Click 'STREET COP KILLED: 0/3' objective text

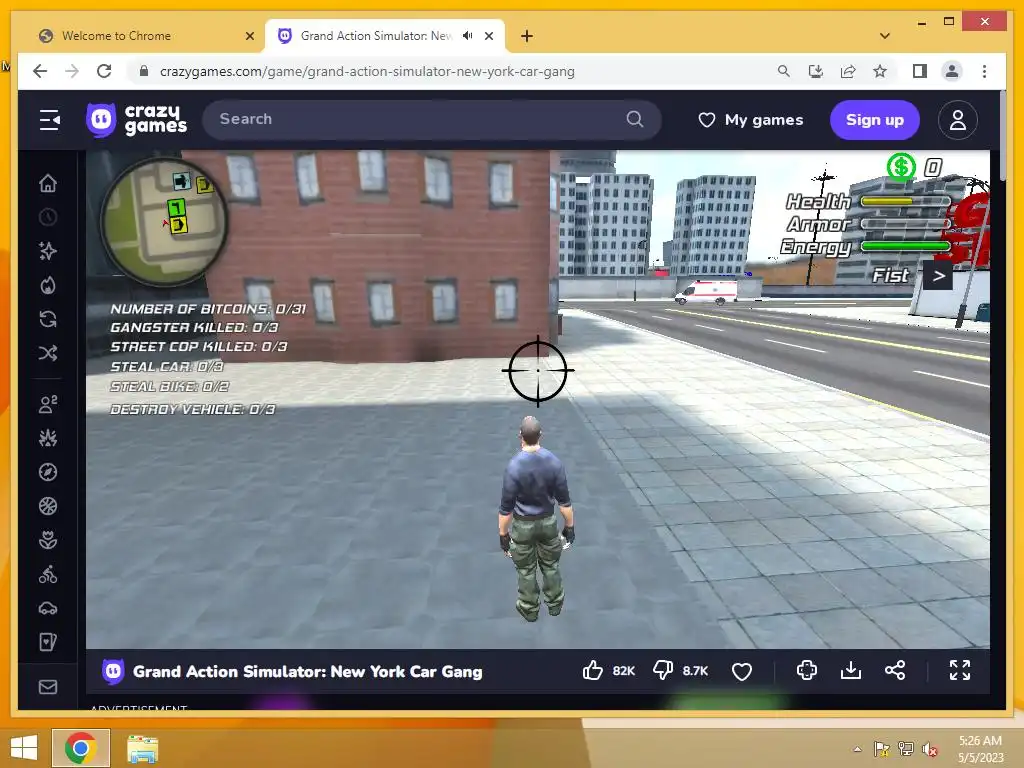coord(199,347)
